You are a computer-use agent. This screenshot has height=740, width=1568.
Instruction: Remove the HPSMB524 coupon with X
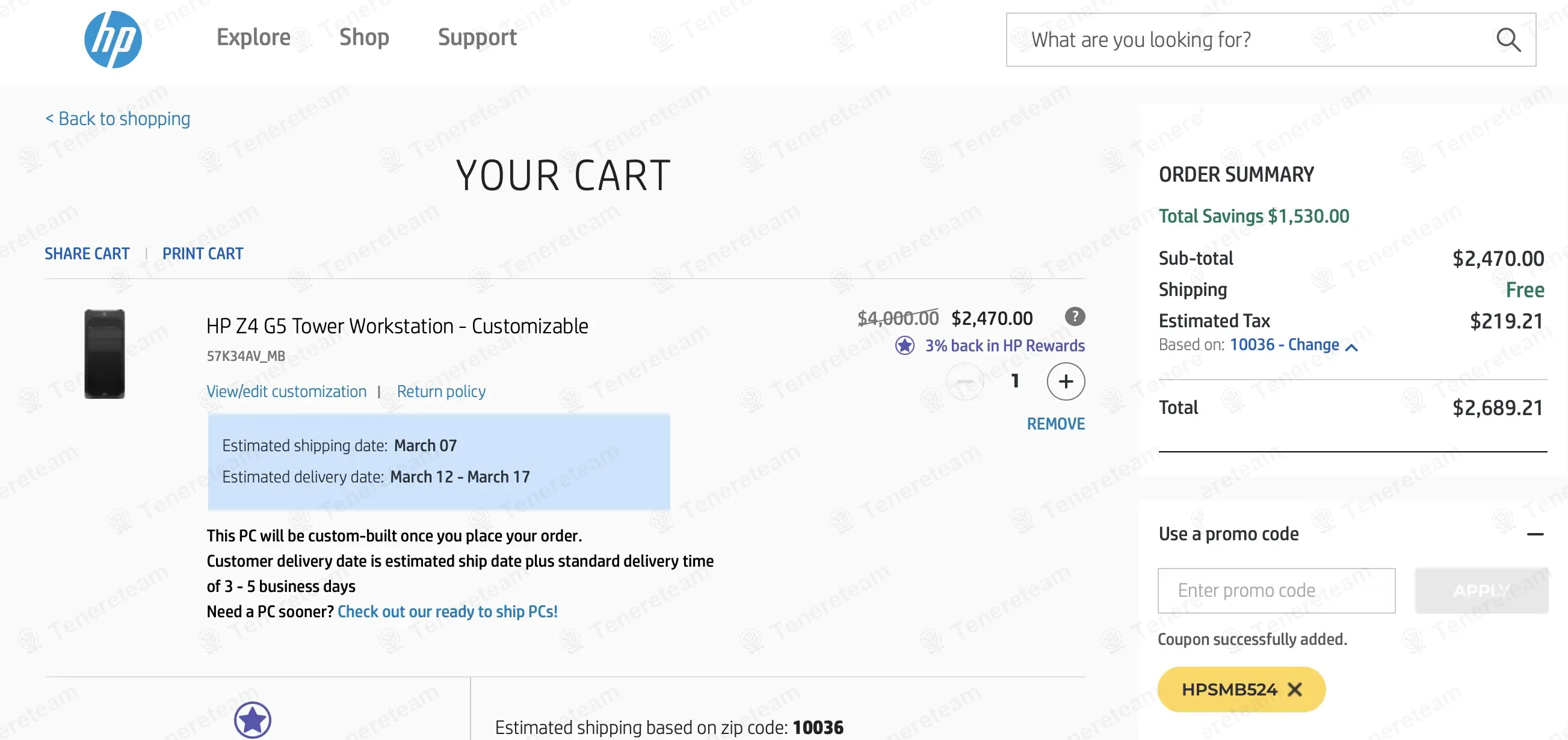pos(1295,689)
